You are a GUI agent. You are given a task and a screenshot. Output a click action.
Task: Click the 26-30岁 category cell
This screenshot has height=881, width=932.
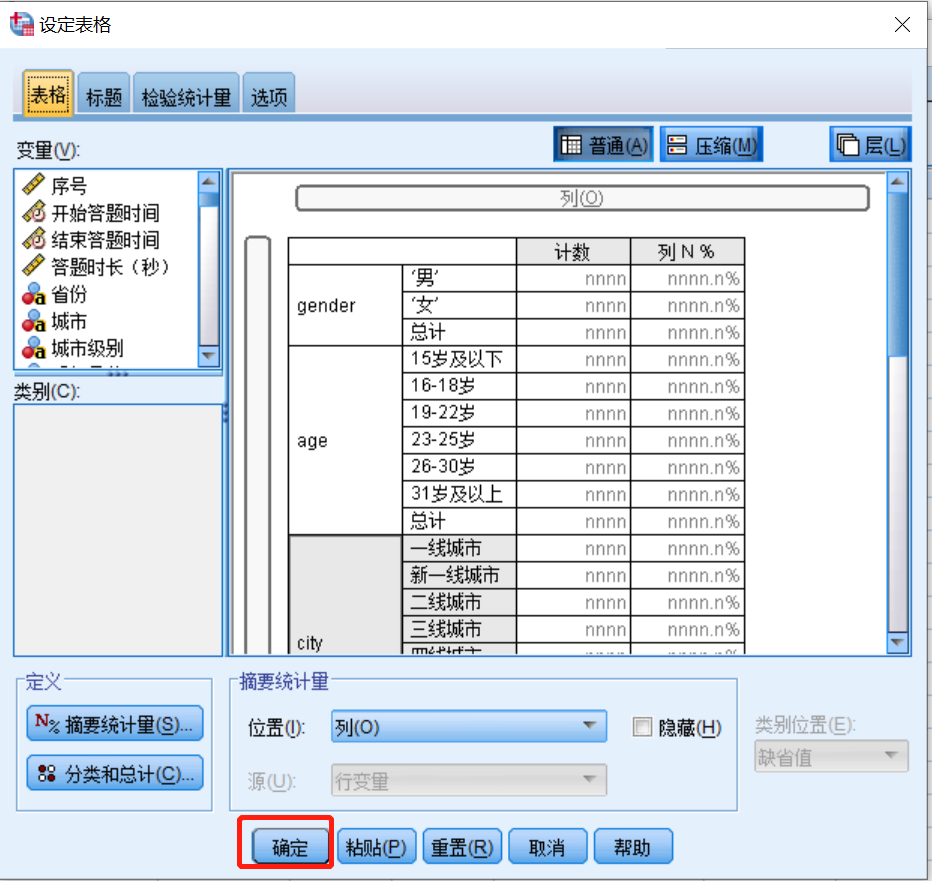click(459, 467)
